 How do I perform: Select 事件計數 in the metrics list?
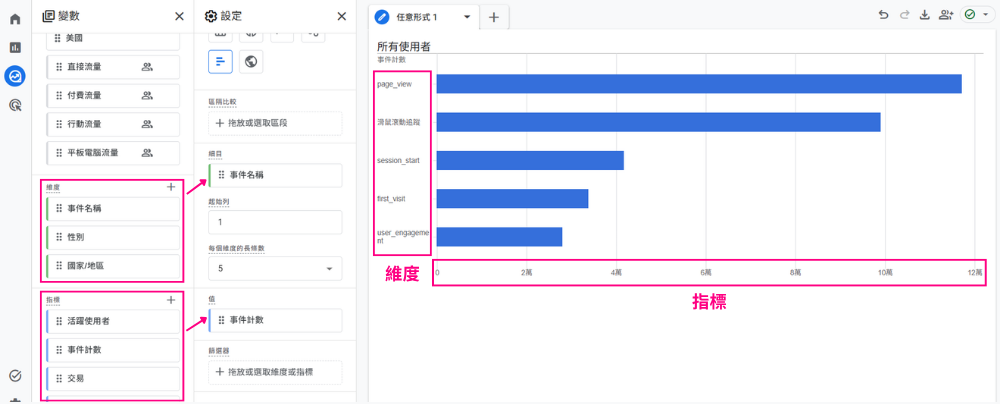[x=113, y=350]
